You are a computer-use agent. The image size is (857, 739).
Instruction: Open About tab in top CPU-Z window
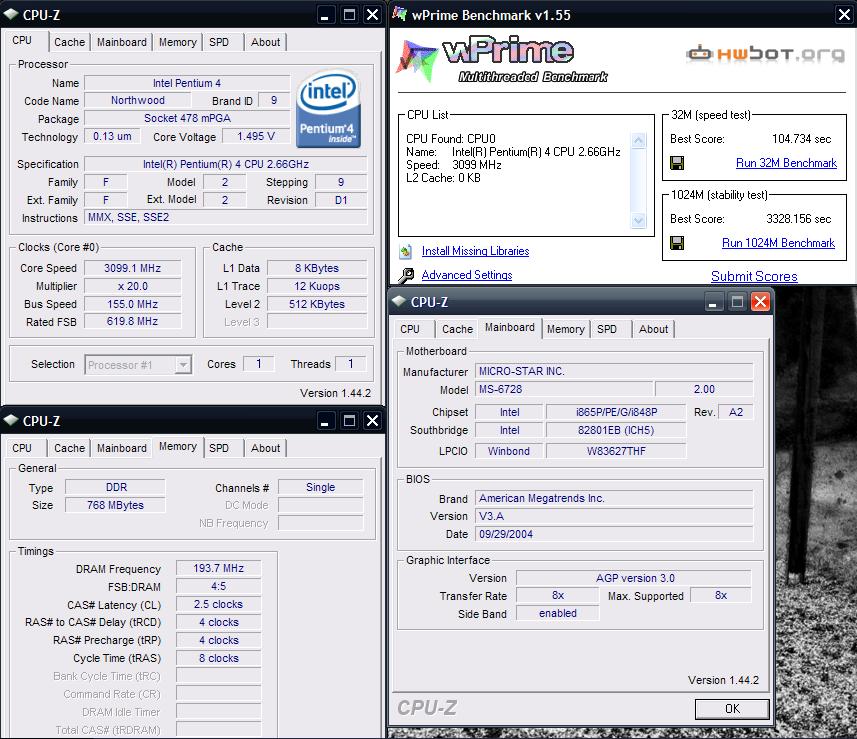point(266,42)
